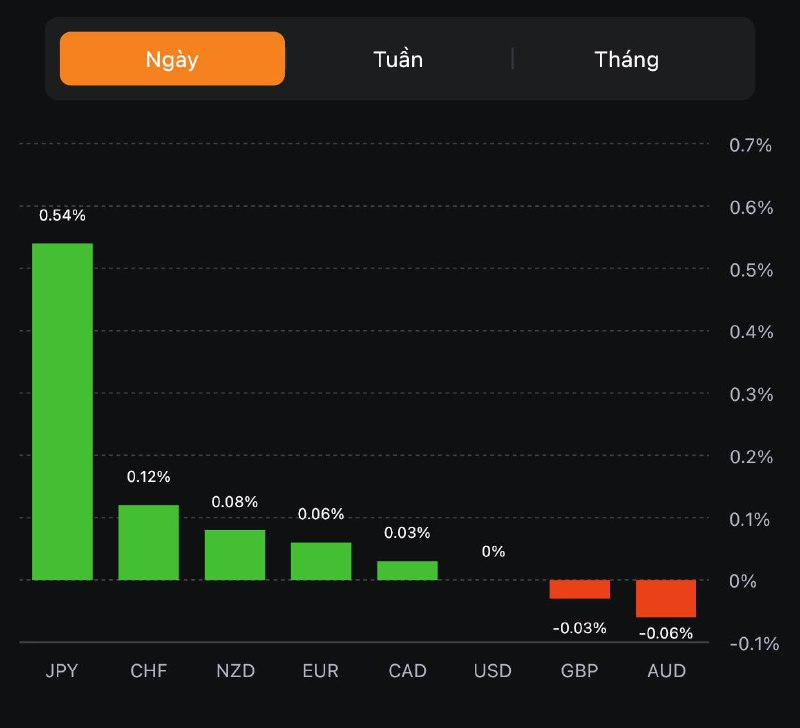
Task: Switch to the Tuần tab
Action: 398,59
